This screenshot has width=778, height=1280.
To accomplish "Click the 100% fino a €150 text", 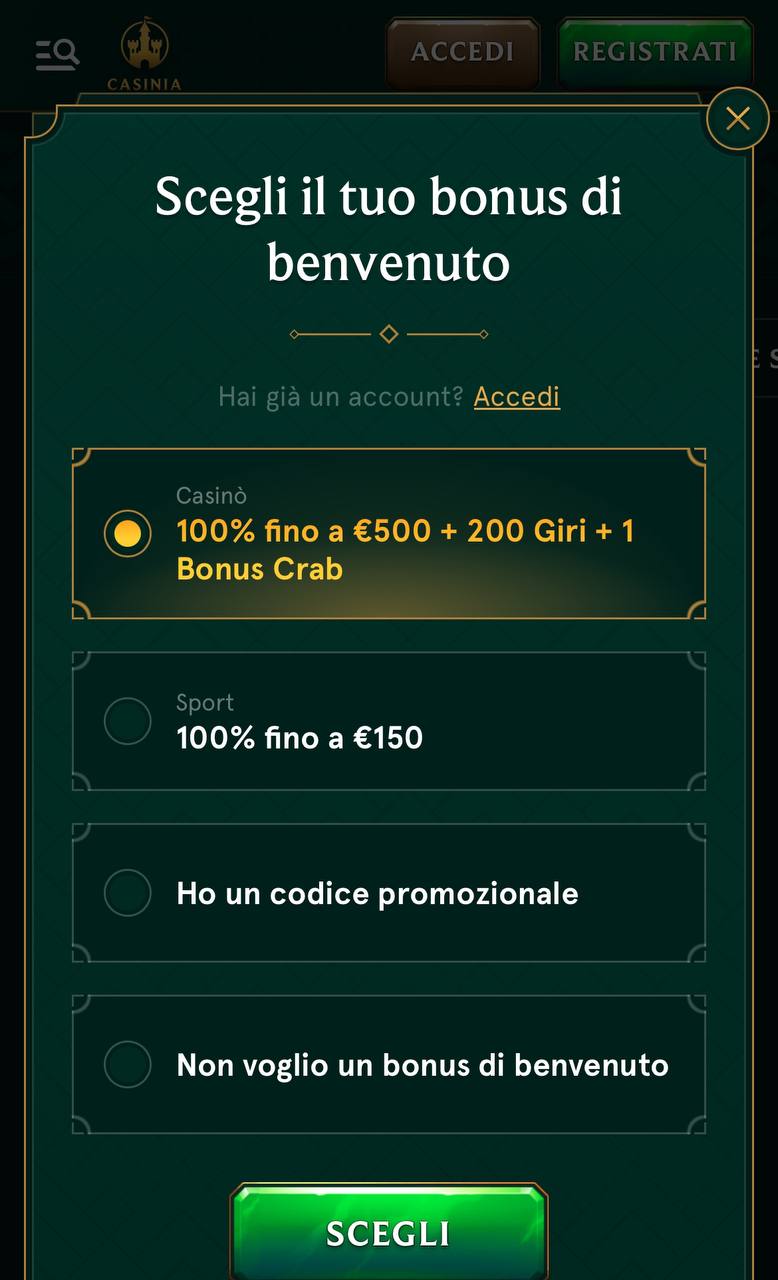I will point(299,738).
